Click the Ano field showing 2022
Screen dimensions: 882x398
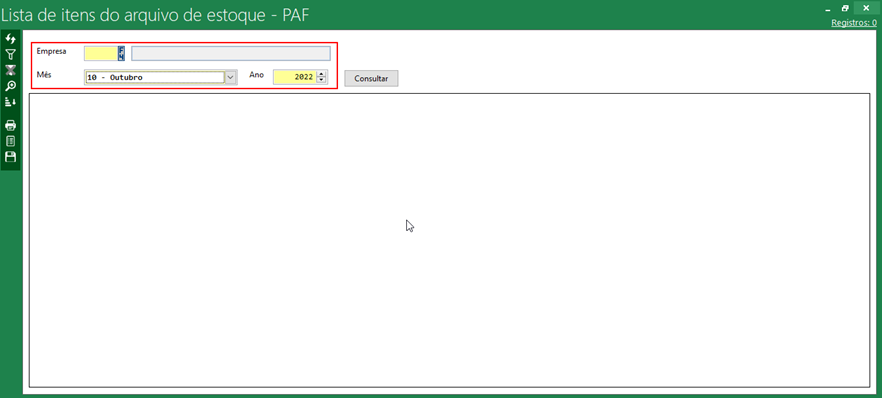pos(295,77)
